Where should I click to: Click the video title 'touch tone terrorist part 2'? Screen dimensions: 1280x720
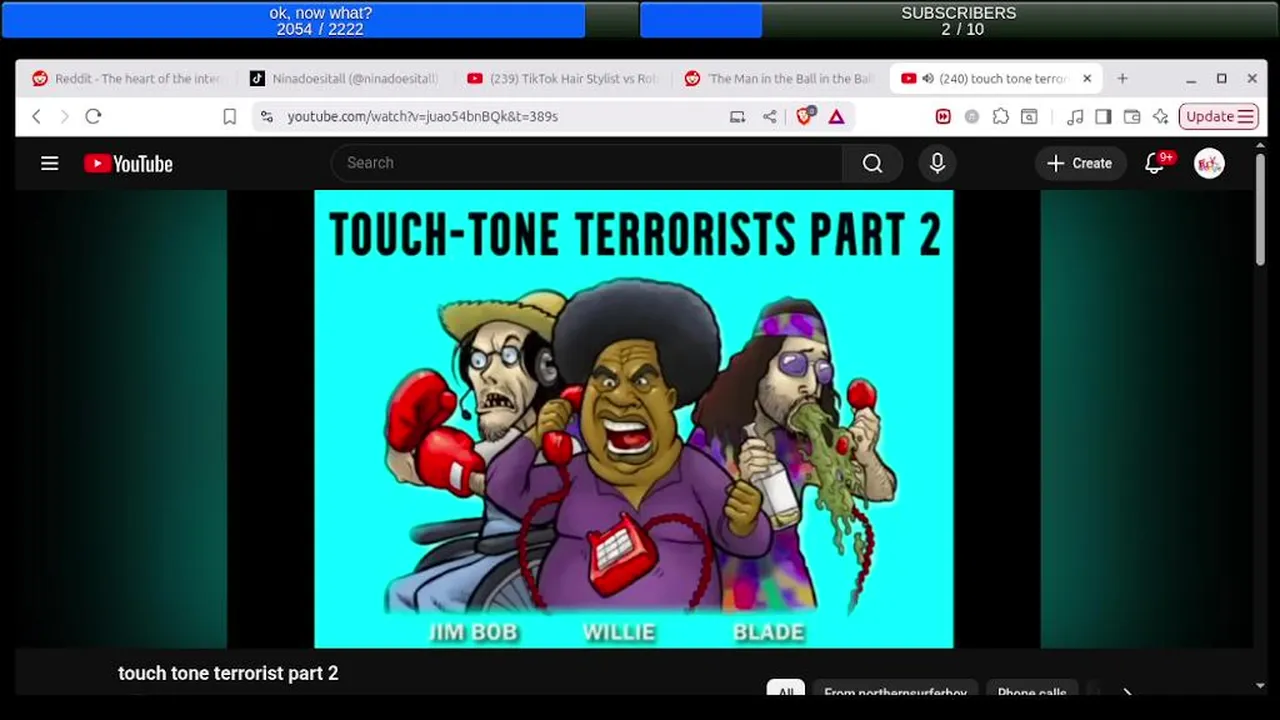coord(228,673)
